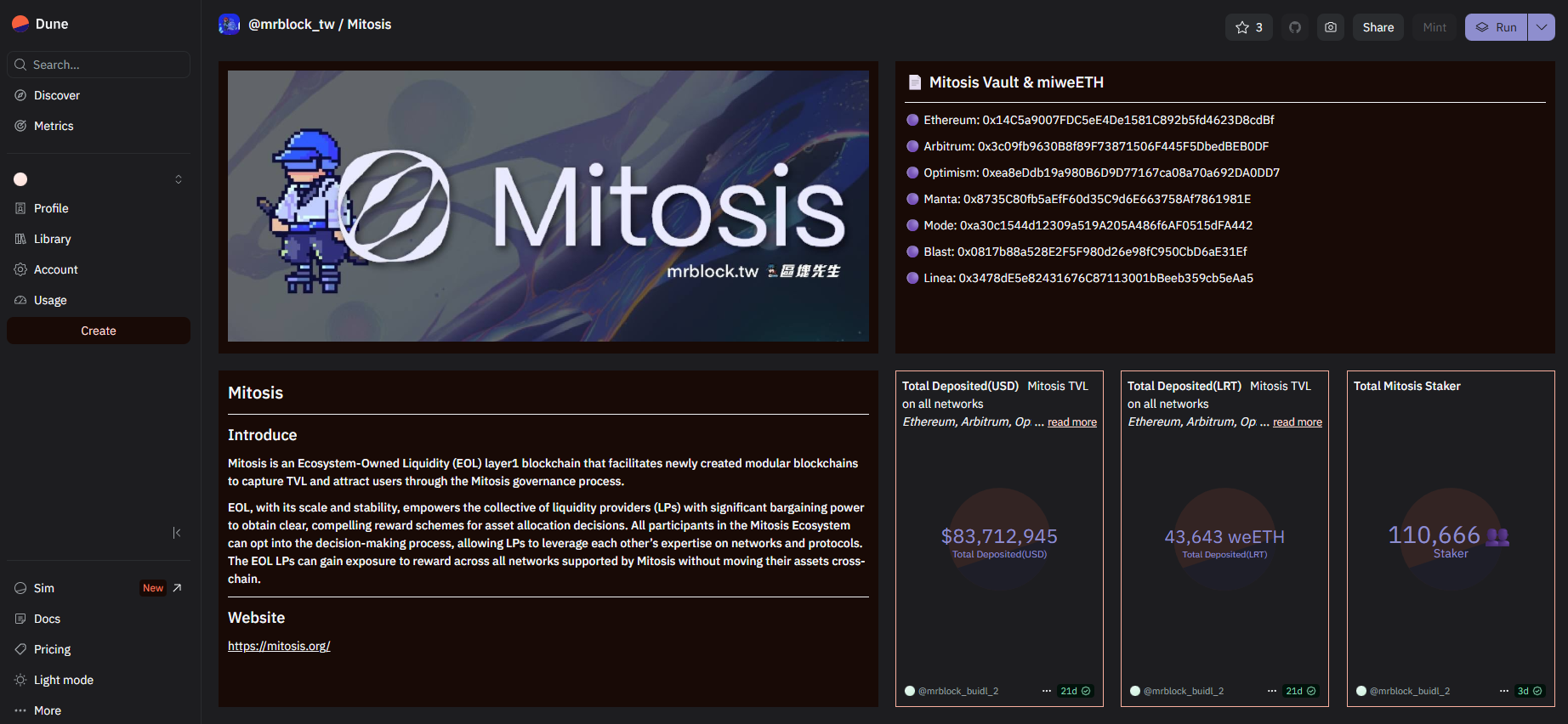Image resolution: width=1568 pixels, height=724 pixels.
Task: Open the https://mitosis.org/ website link
Action: (x=279, y=646)
